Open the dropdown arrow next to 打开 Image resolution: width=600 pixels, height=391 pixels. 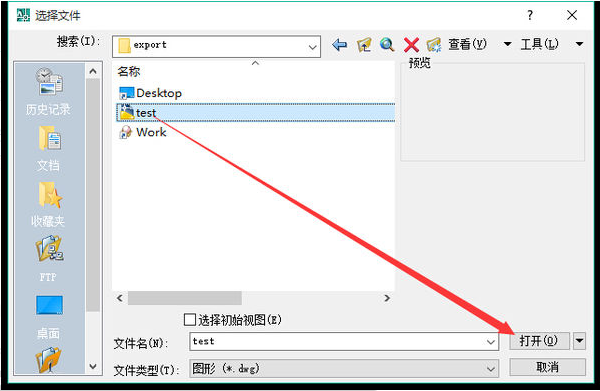[x=579, y=340]
